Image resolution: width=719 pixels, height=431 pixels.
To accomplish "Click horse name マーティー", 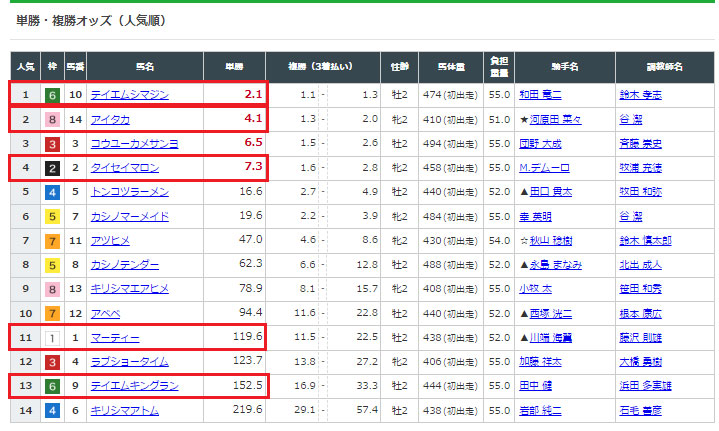I will tap(113, 337).
